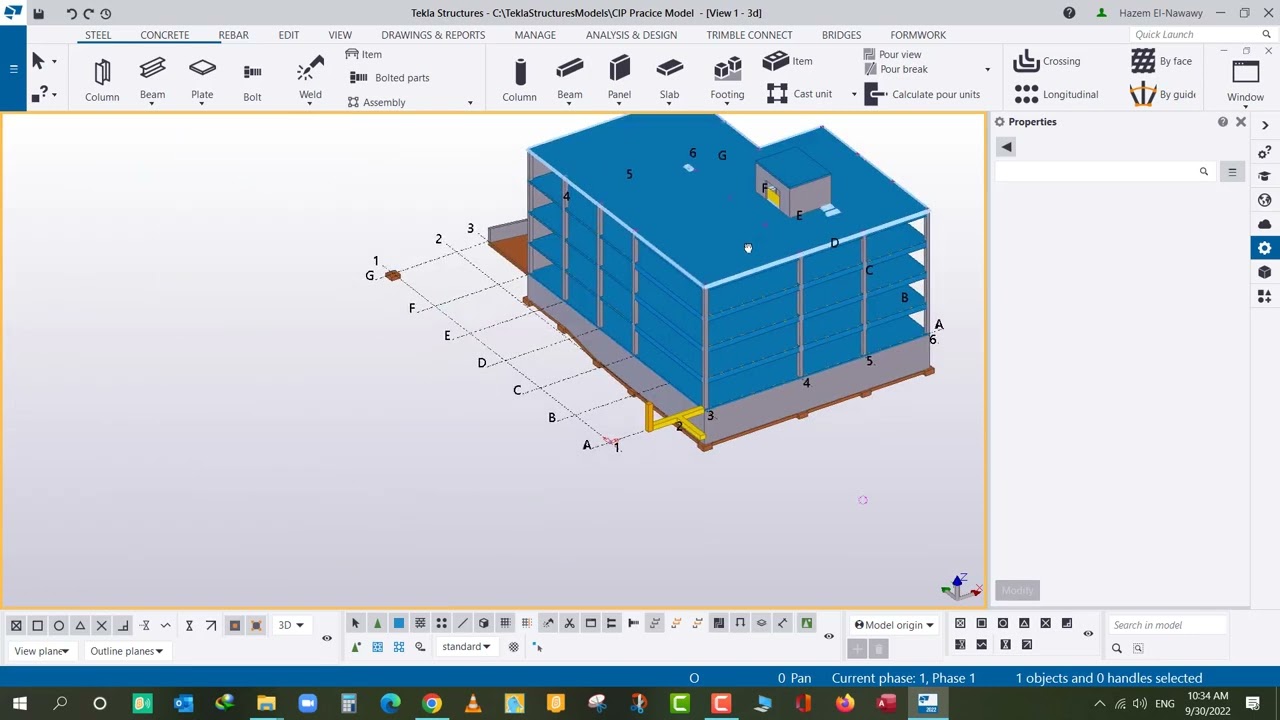Open the View plane dropdown
Viewport: 1280px width, 720px height.
(x=42, y=651)
